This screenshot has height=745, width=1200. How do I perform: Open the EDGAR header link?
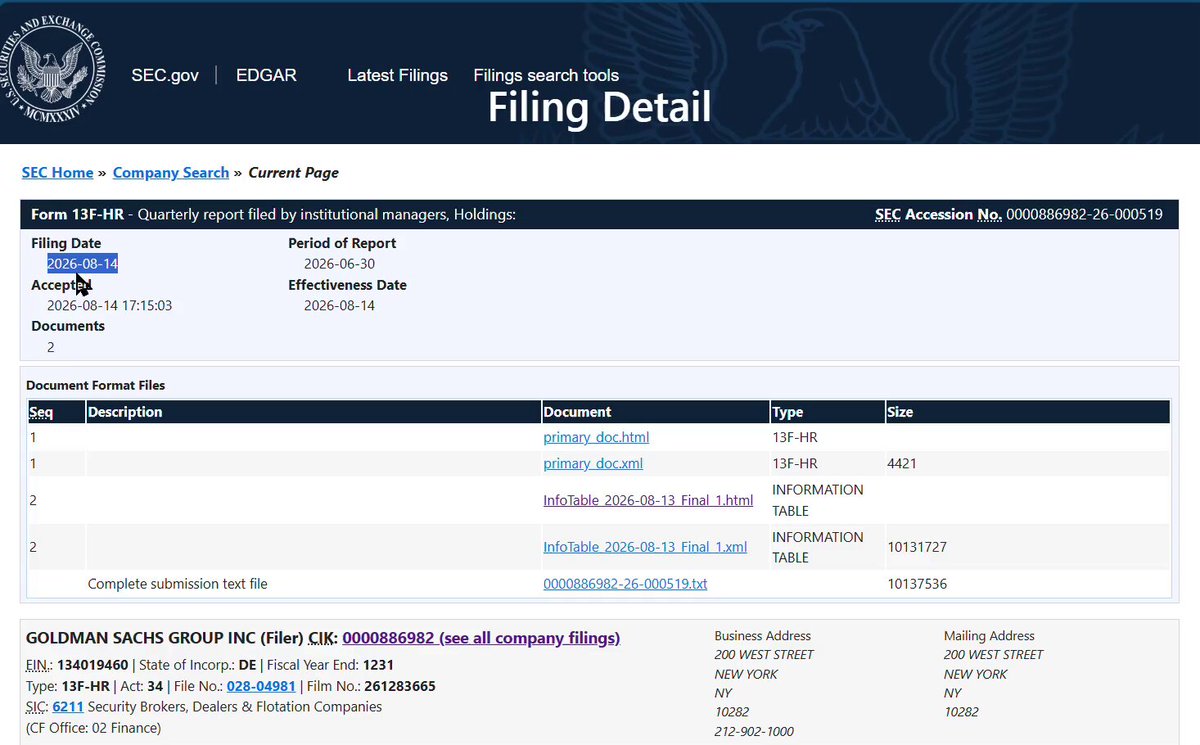coord(266,75)
